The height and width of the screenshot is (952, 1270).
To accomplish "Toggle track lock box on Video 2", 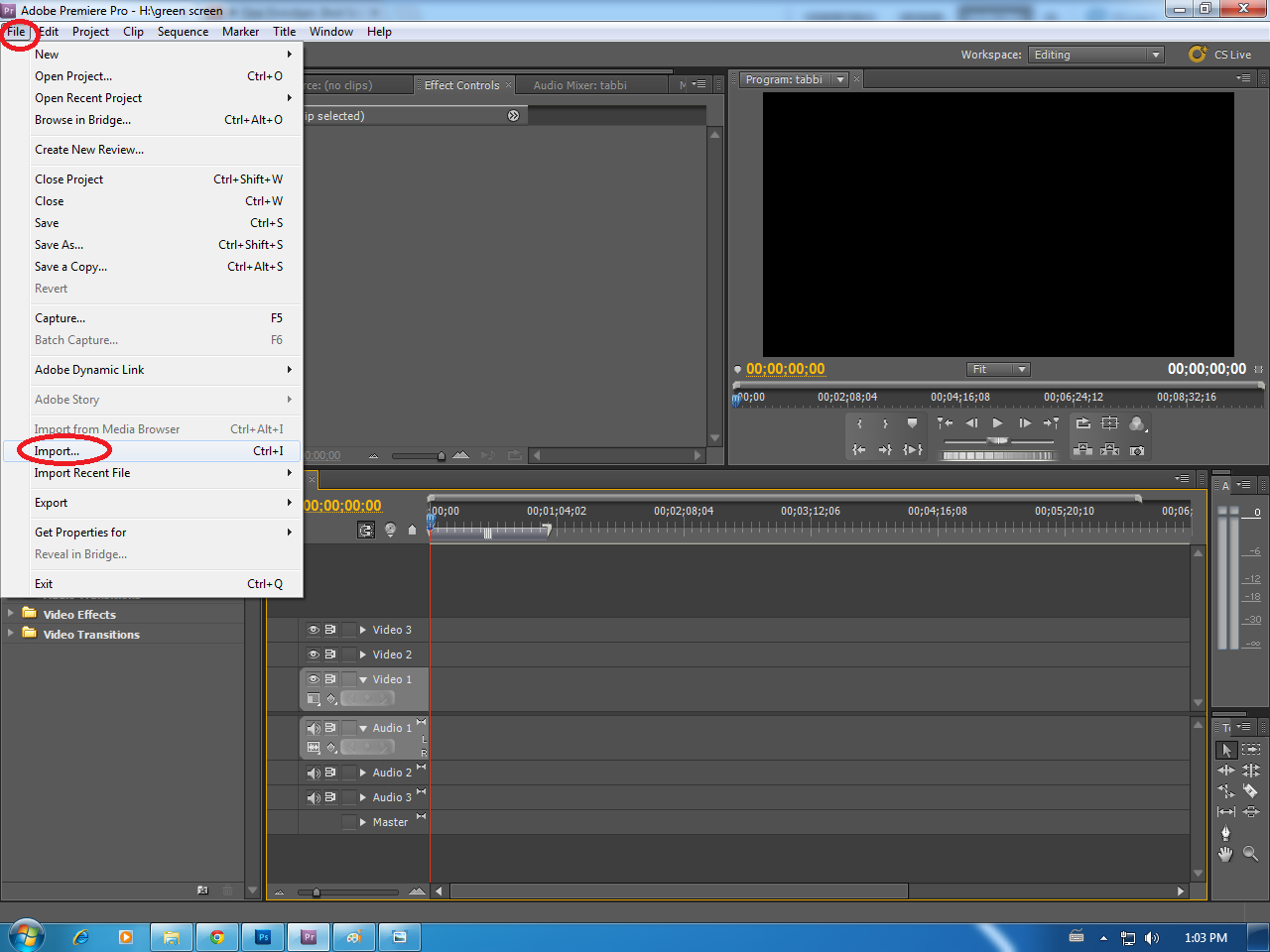I will coord(348,654).
